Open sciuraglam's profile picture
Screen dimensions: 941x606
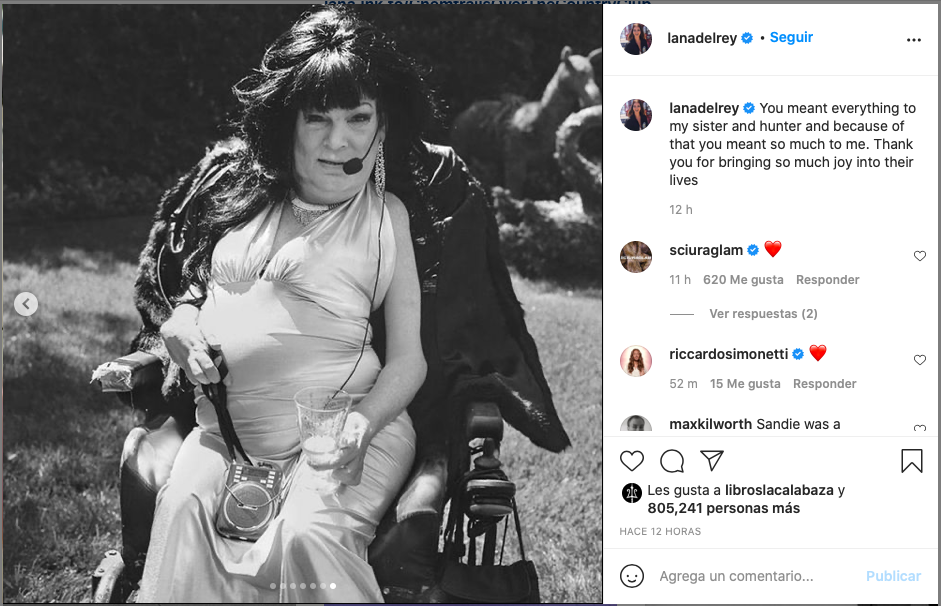click(x=636, y=257)
